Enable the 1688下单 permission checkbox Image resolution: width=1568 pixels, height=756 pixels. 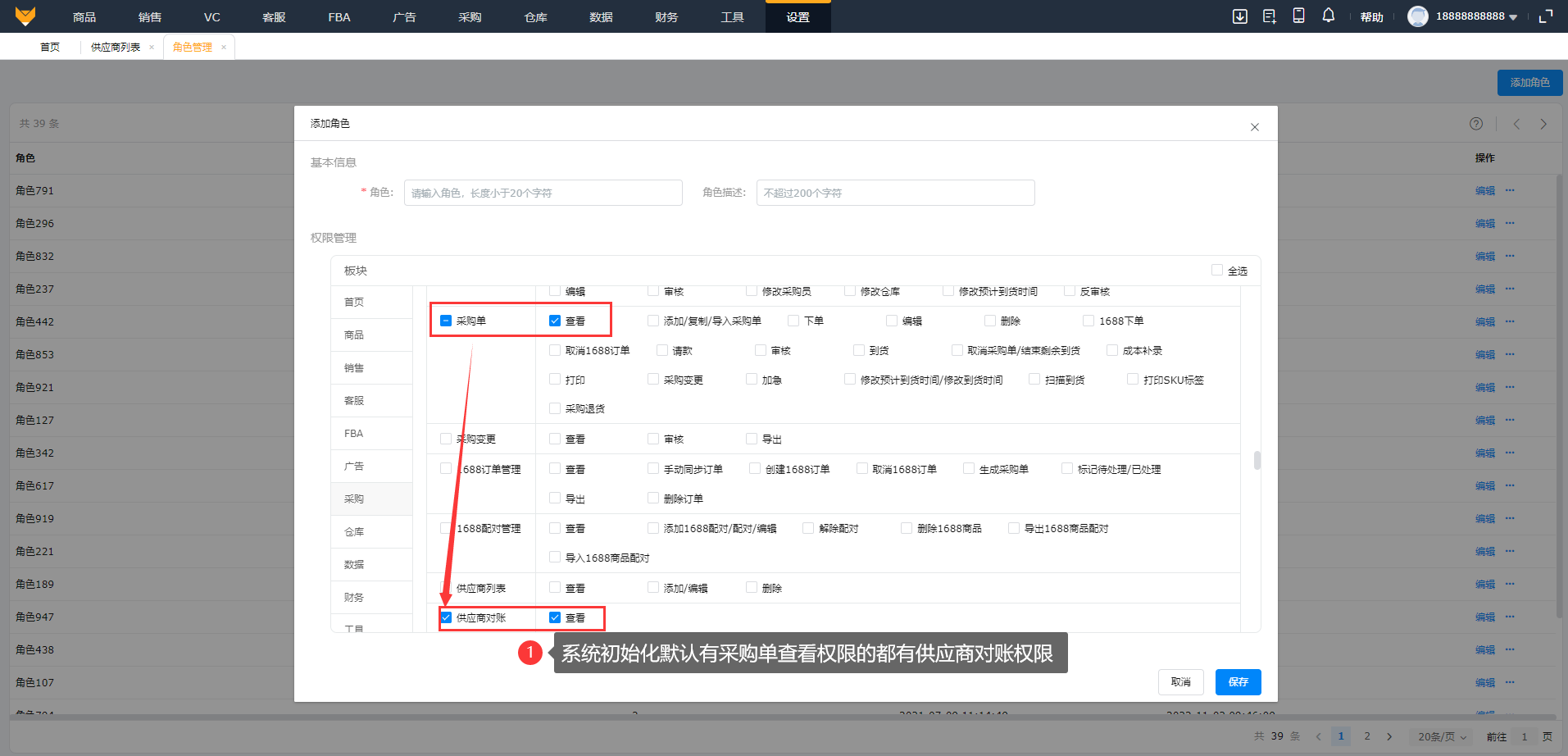pos(1089,321)
